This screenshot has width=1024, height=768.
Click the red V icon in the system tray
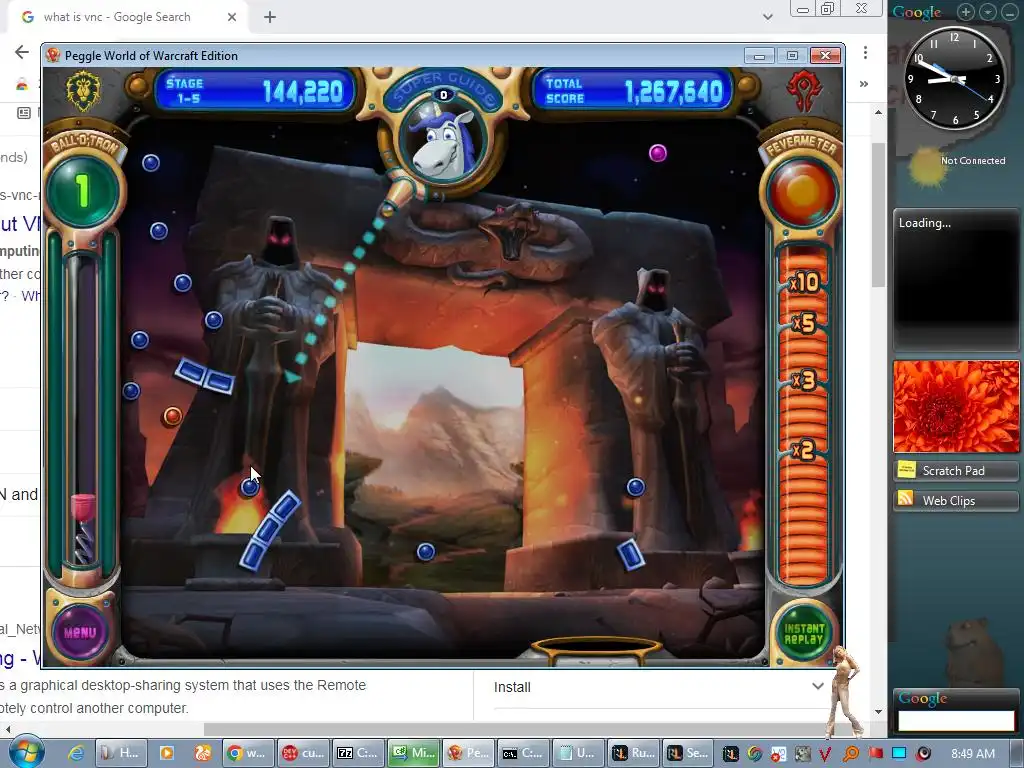[x=825, y=754]
